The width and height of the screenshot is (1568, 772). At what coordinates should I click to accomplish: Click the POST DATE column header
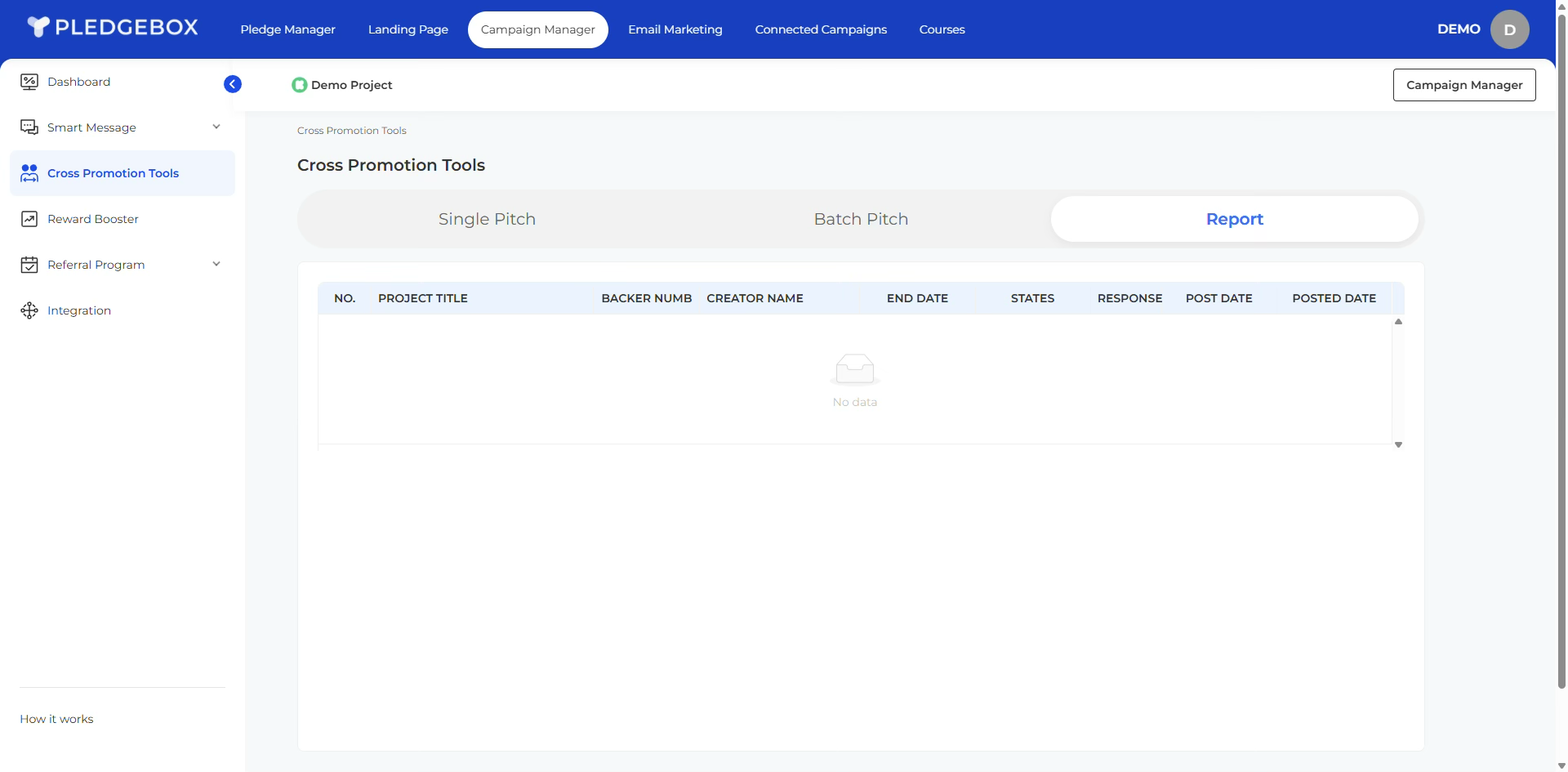click(x=1218, y=298)
